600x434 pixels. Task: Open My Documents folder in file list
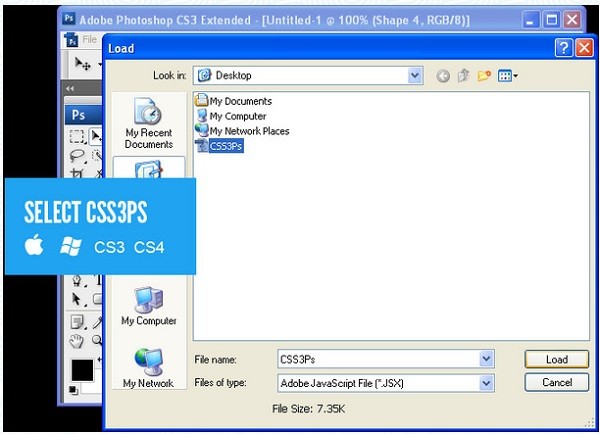233,101
